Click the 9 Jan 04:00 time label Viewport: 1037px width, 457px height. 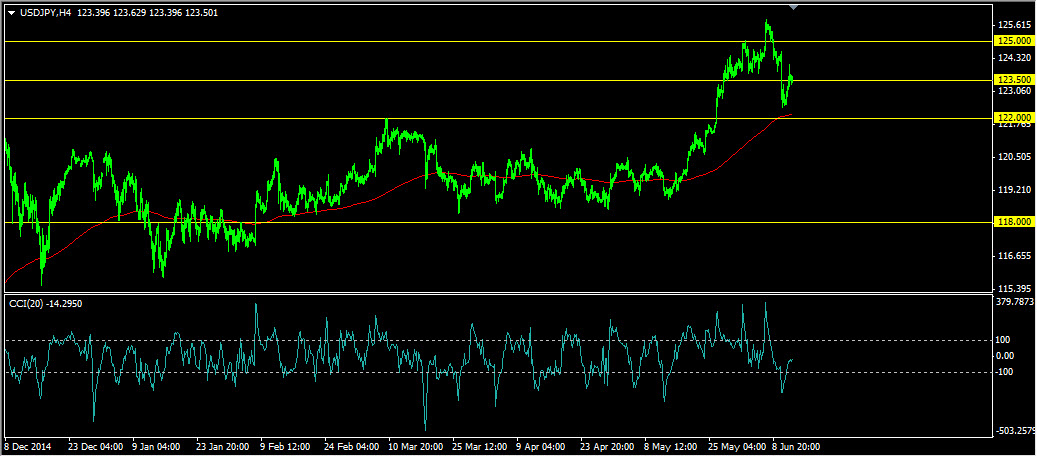click(x=156, y=446)
